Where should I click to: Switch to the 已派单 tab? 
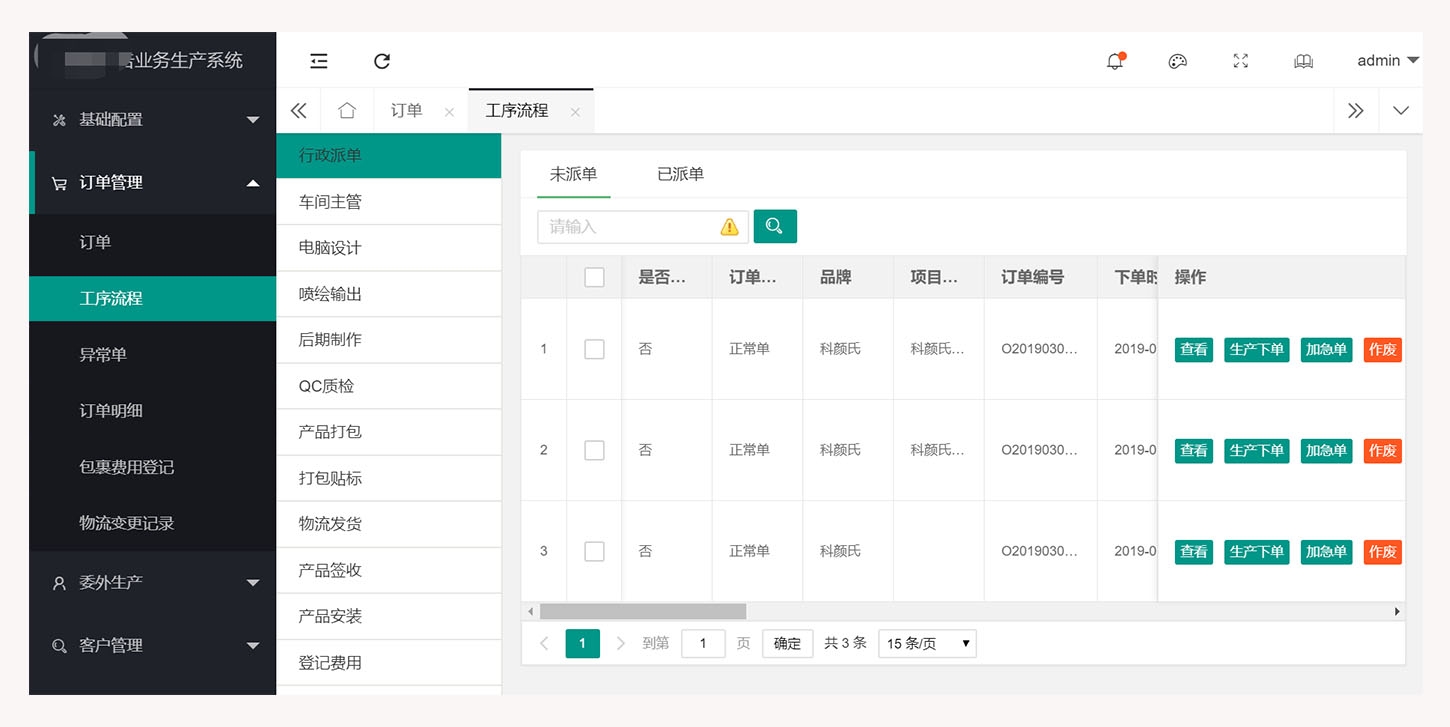coord(680,174)
